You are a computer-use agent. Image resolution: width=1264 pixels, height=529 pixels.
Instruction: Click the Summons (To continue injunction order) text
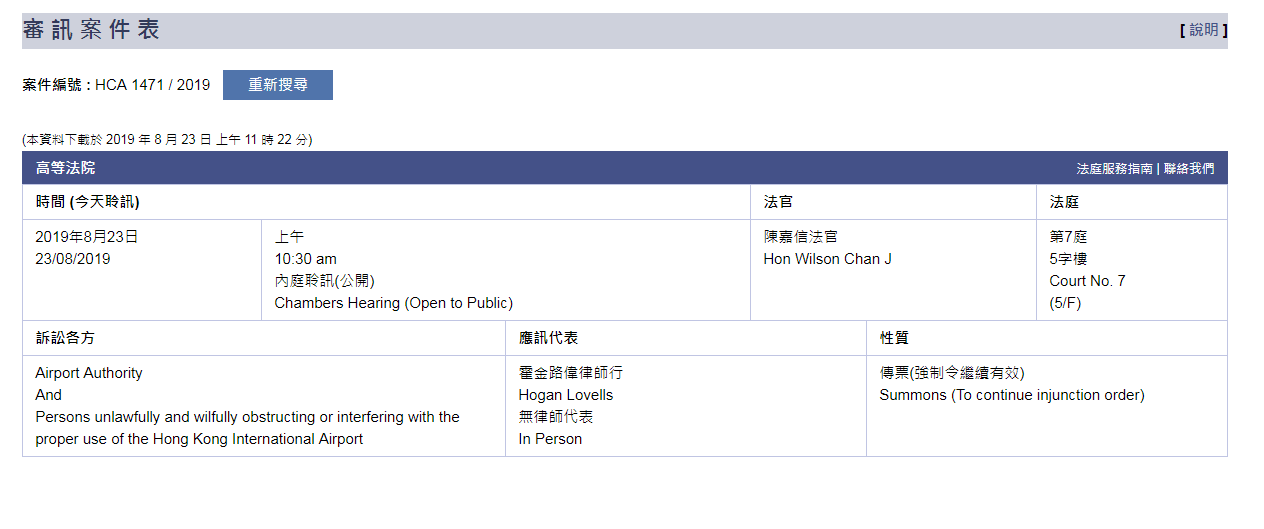point(1011,395)
